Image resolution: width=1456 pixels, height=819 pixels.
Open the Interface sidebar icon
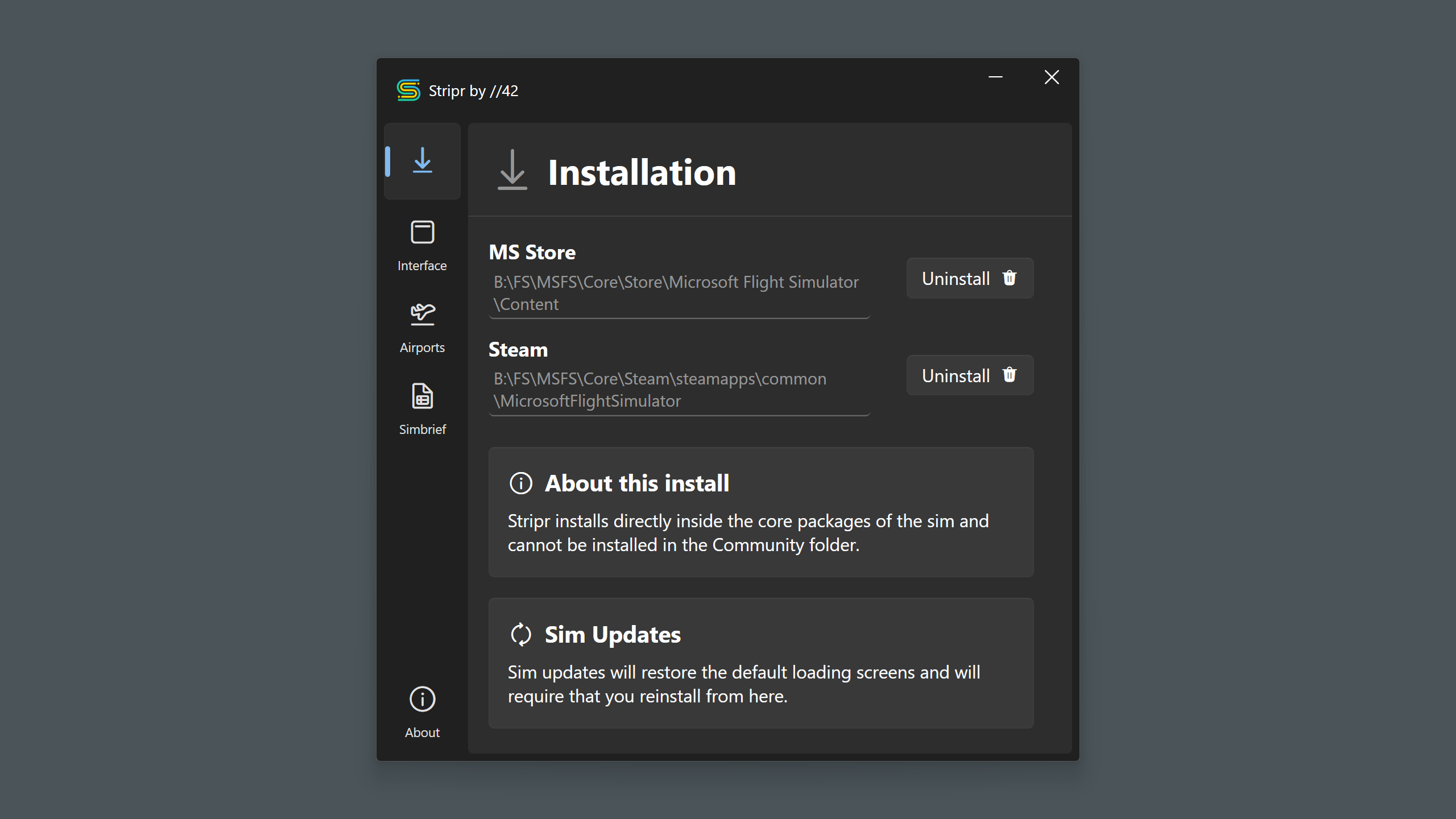[422, 232]
